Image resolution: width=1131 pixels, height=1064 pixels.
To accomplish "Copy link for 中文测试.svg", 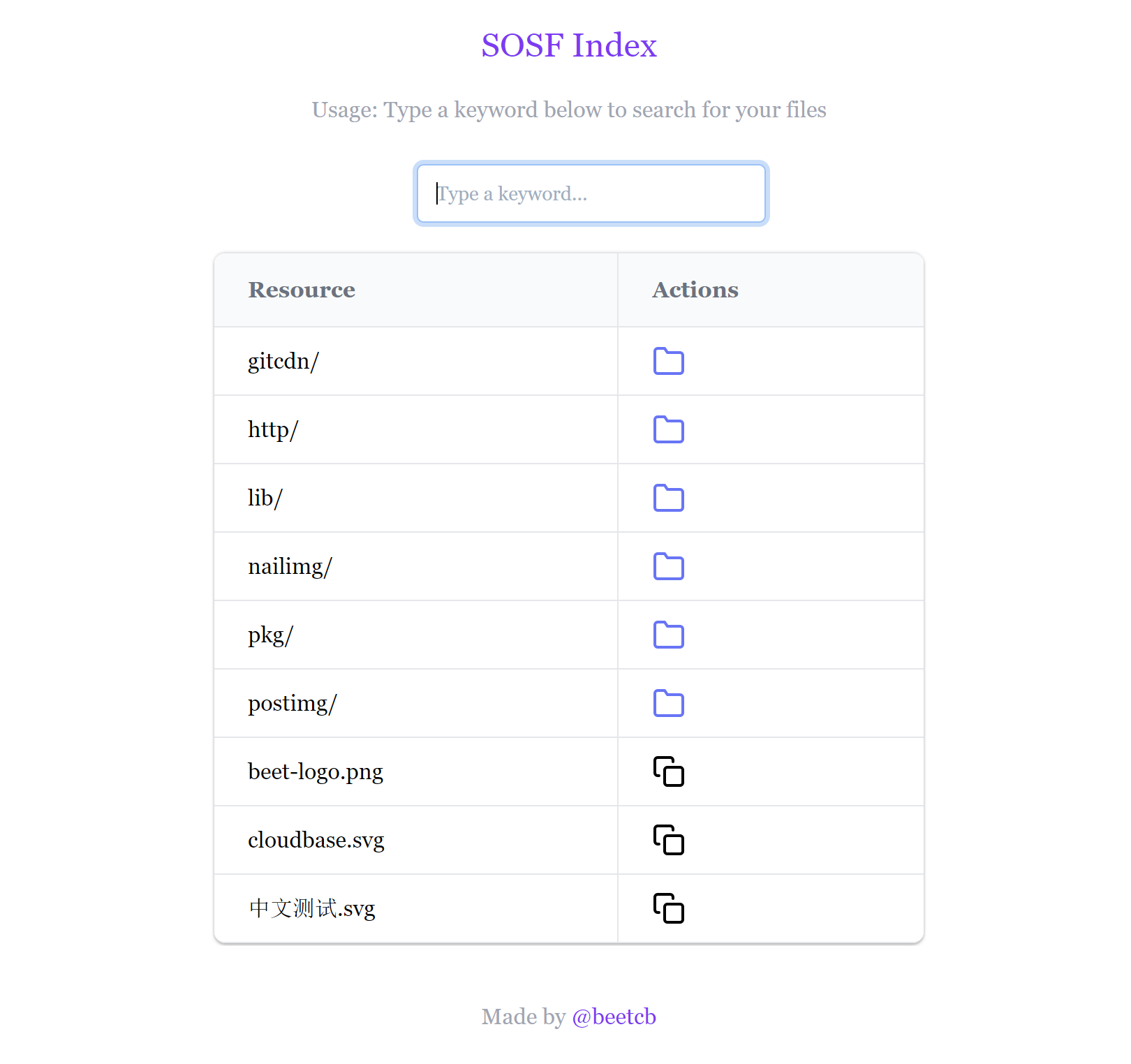I will pos(668,908).
